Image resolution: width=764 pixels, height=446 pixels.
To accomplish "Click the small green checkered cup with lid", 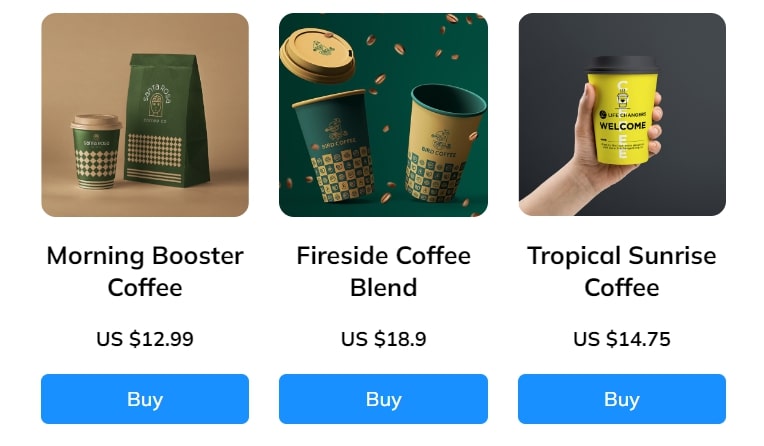I will [x=96, y=152].
